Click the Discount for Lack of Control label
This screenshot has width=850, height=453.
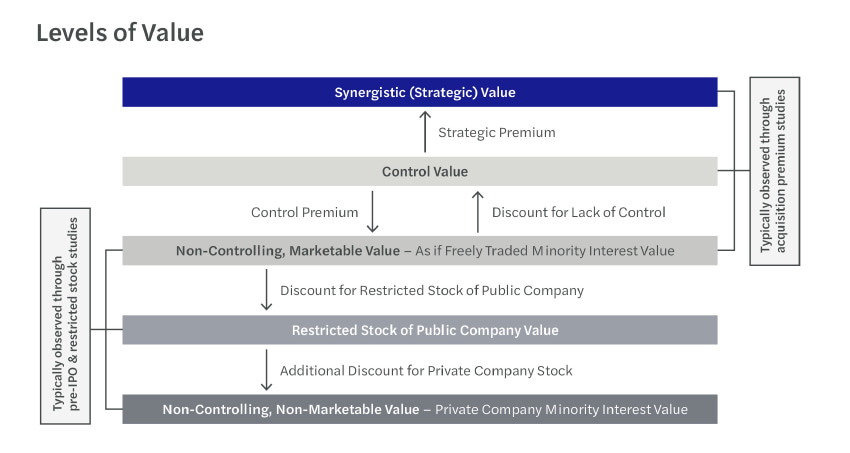pyautogui.click(x=579, y=212)
